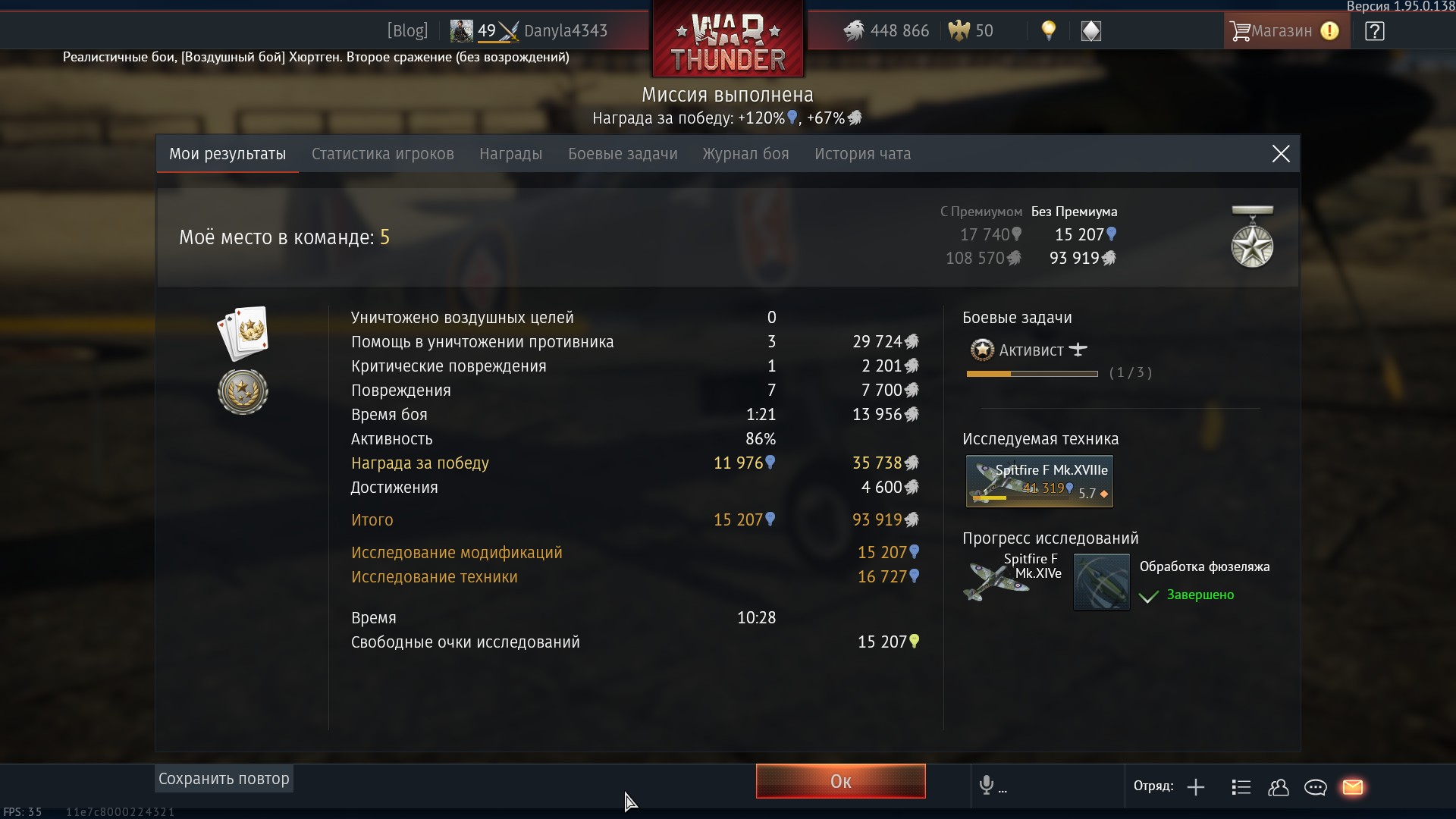Toggle the microphone voice chat icon
1456x819 pixels.
click(x=986, y=786)
